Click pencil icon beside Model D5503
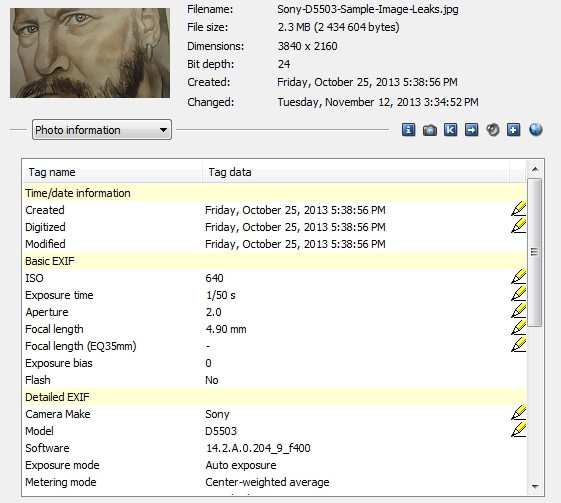The height and width of the screenshot is (503, 561). click(518, 430)
